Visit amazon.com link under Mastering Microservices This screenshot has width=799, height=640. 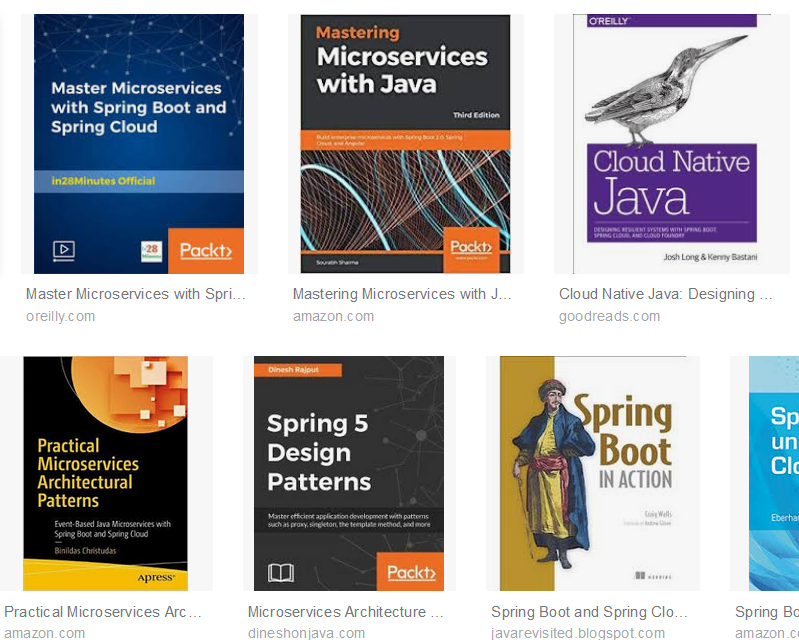click(x=333, y=316)
